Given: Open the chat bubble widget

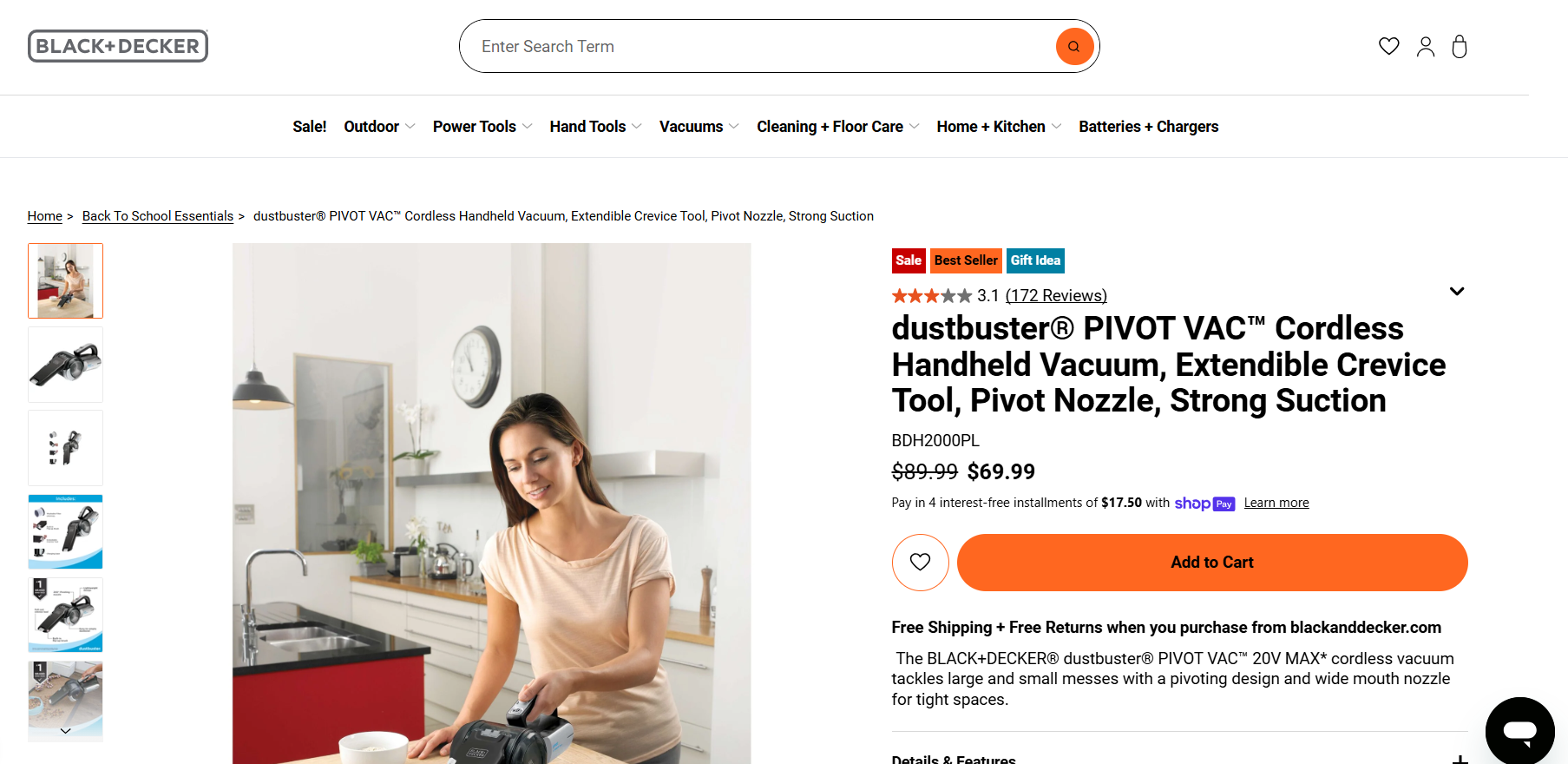Looking at the screenshot, I should [1519, 731].
